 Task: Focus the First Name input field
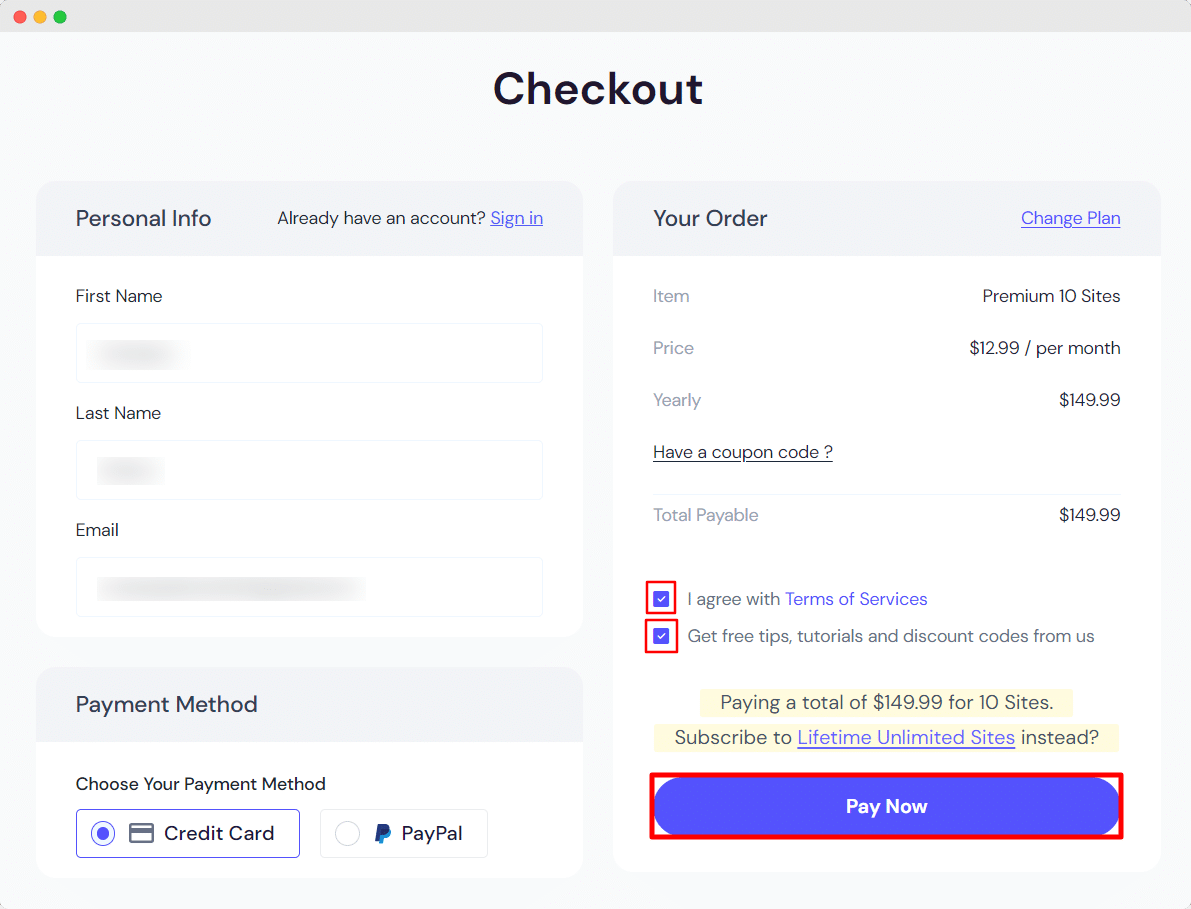click(309, 353)
